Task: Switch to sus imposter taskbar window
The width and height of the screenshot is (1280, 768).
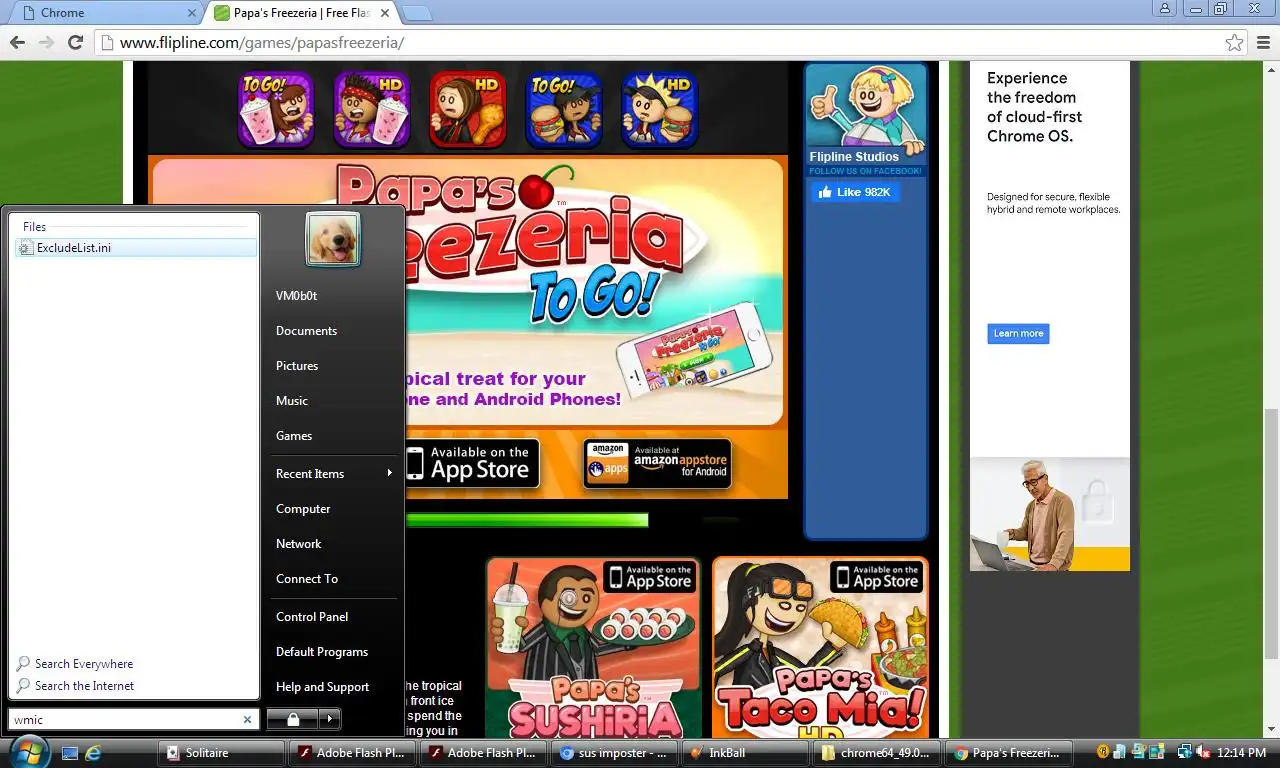Action: tap(616, 753)
